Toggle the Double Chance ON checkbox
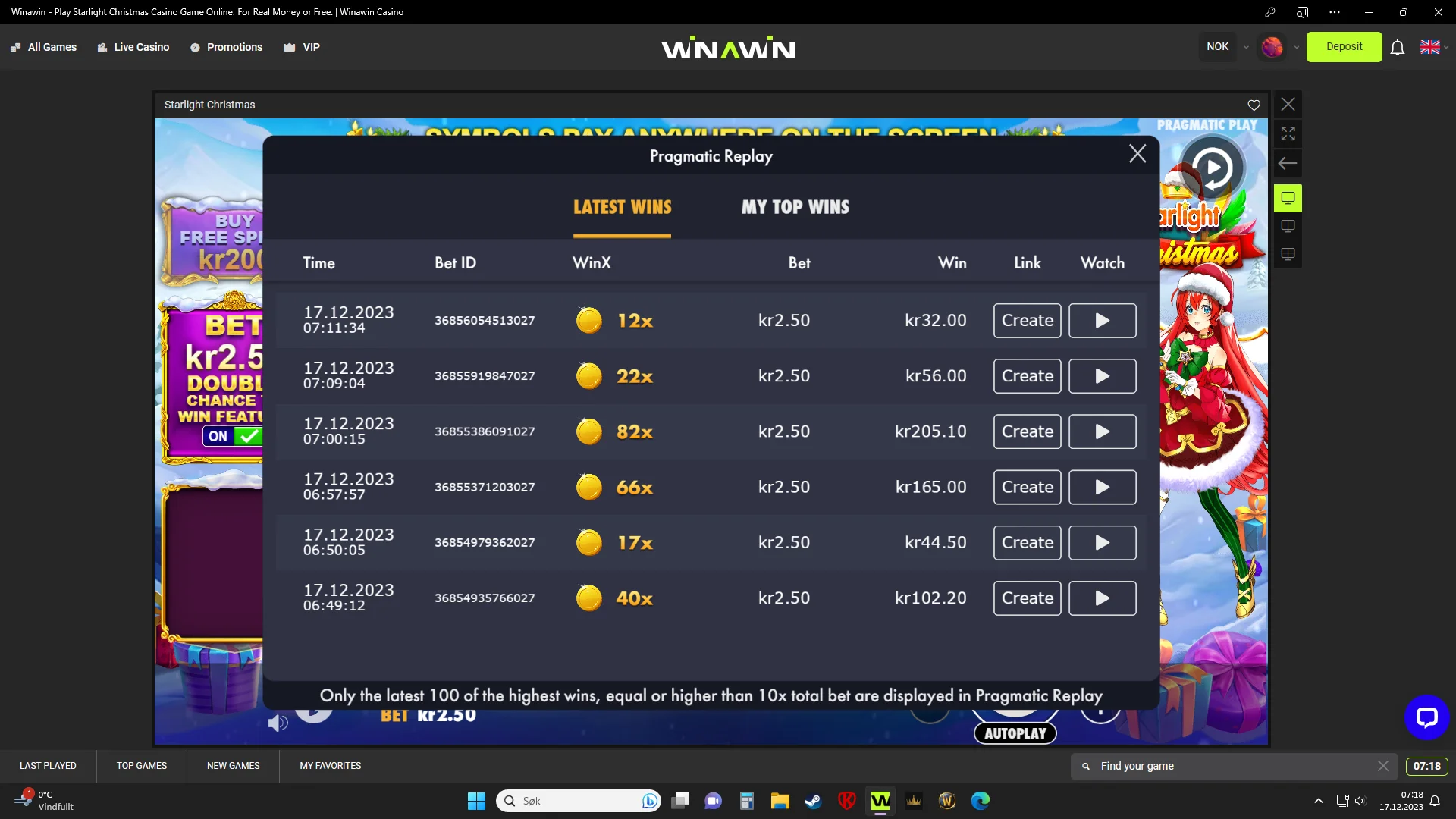This screenshot has width=1456, height=819. (232, 436)
